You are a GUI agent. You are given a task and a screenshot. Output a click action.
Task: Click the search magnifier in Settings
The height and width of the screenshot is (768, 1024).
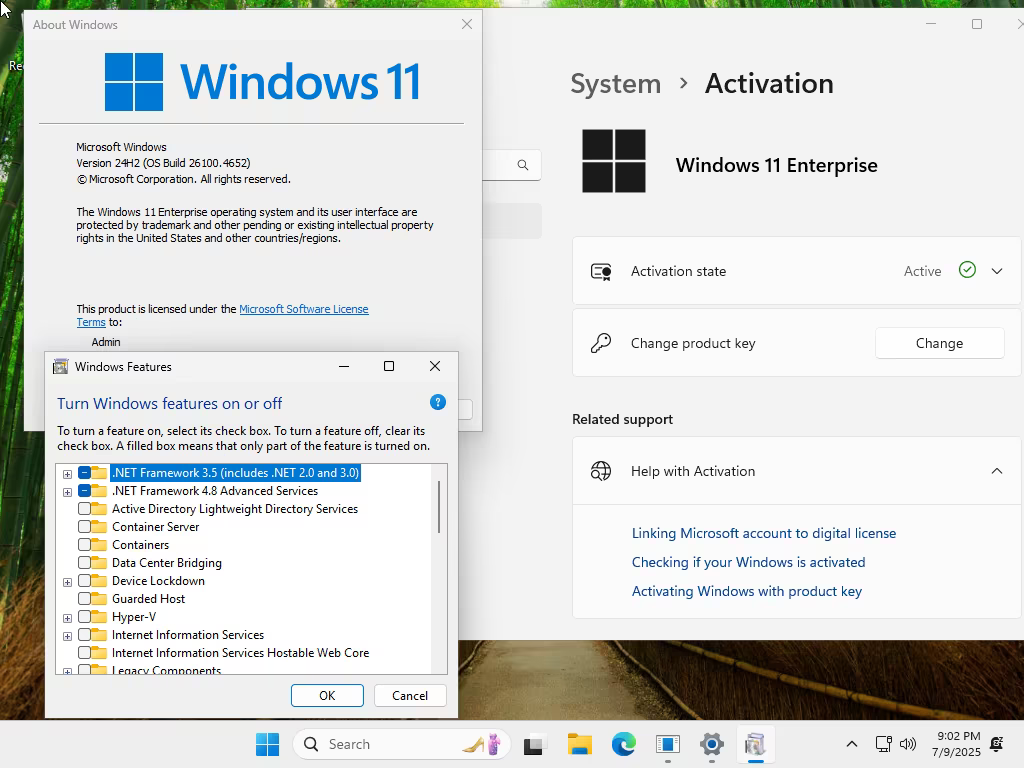click(x=522, y=165)
